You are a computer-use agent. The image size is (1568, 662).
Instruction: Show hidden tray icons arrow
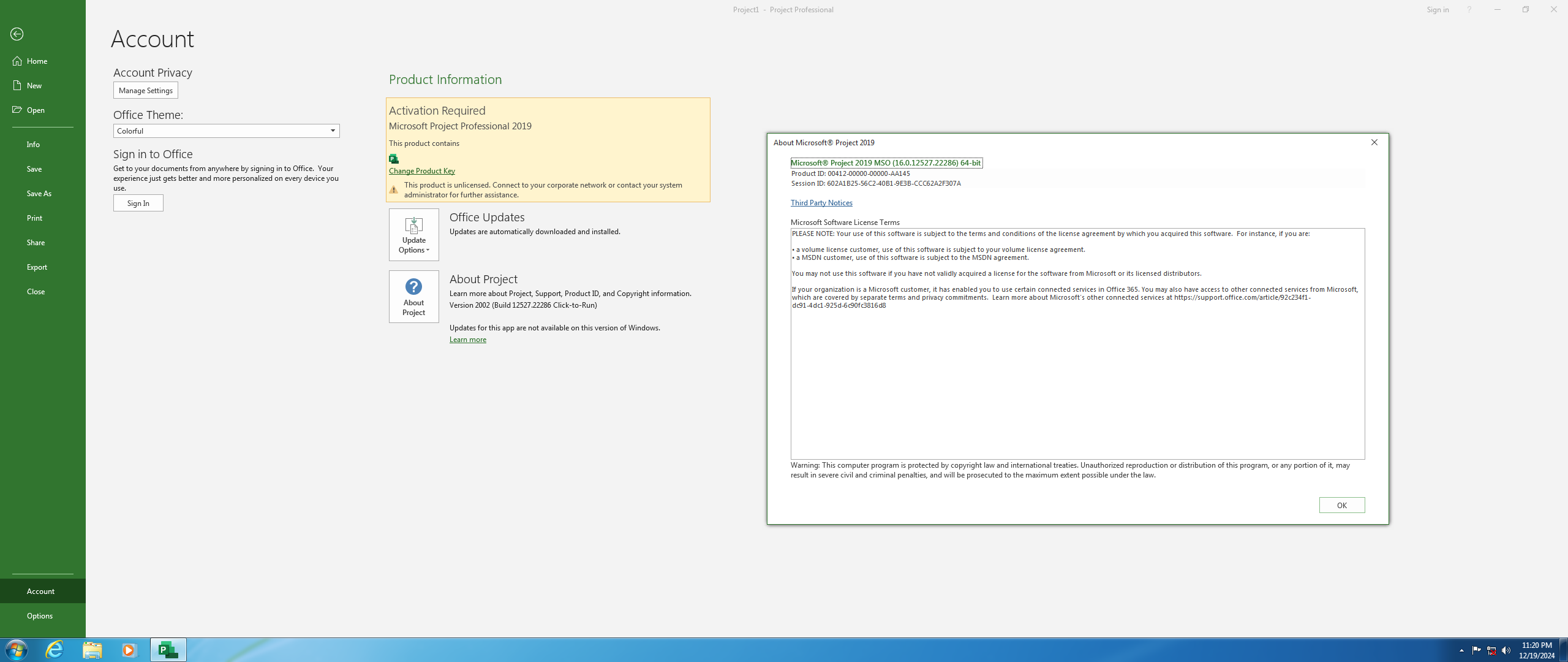[1461, 650]
